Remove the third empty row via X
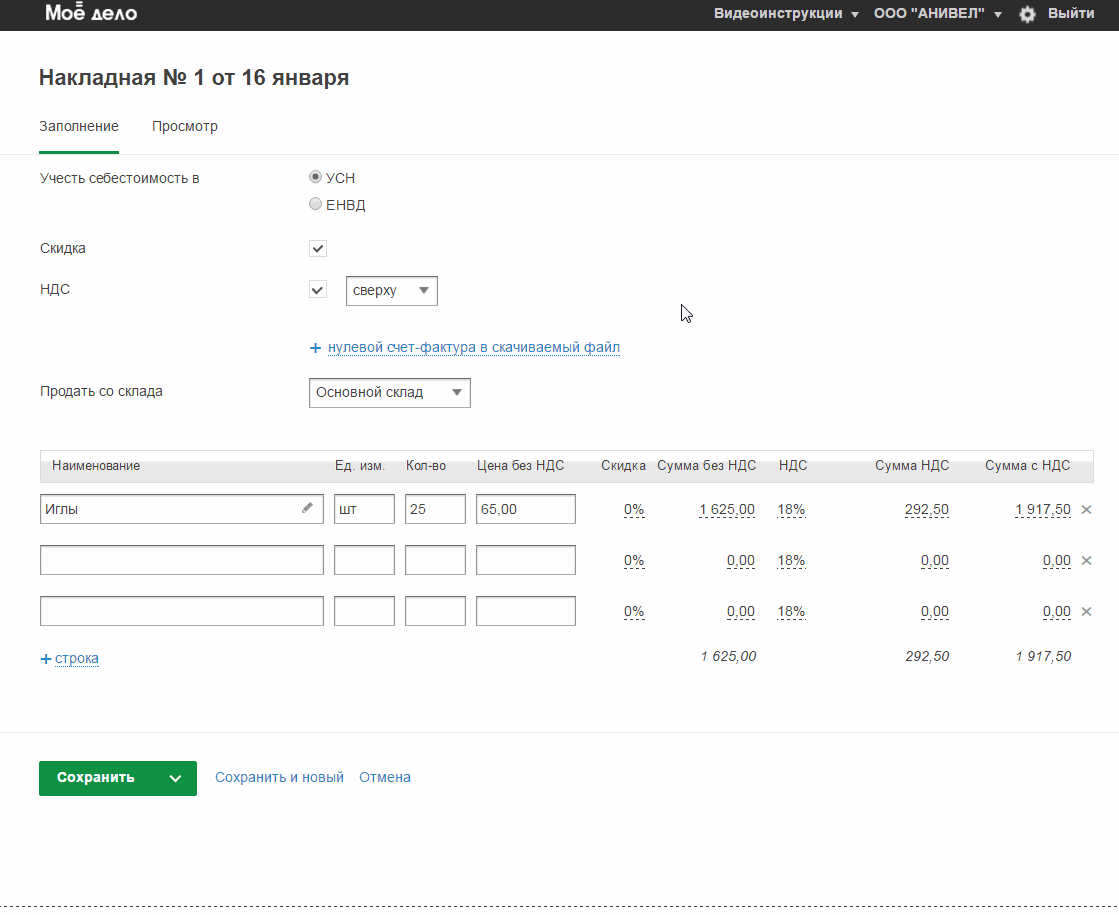Viewport: 1119px width, 915px height. 1087,611
